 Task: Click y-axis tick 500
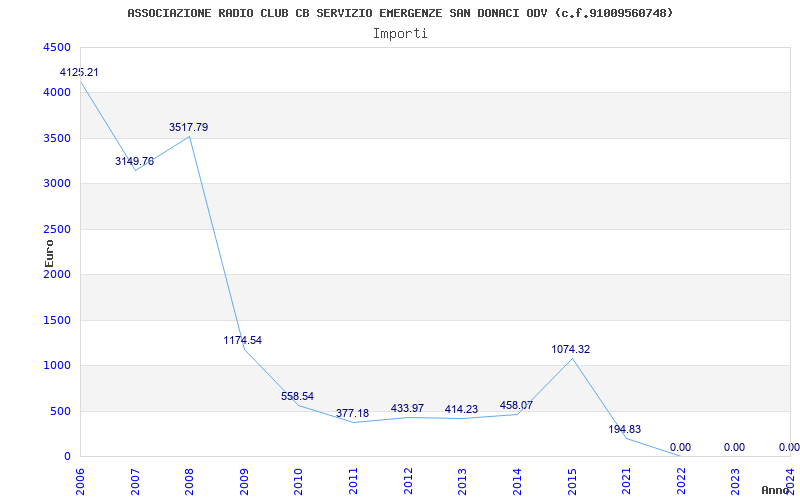click(x=61, y=411)
